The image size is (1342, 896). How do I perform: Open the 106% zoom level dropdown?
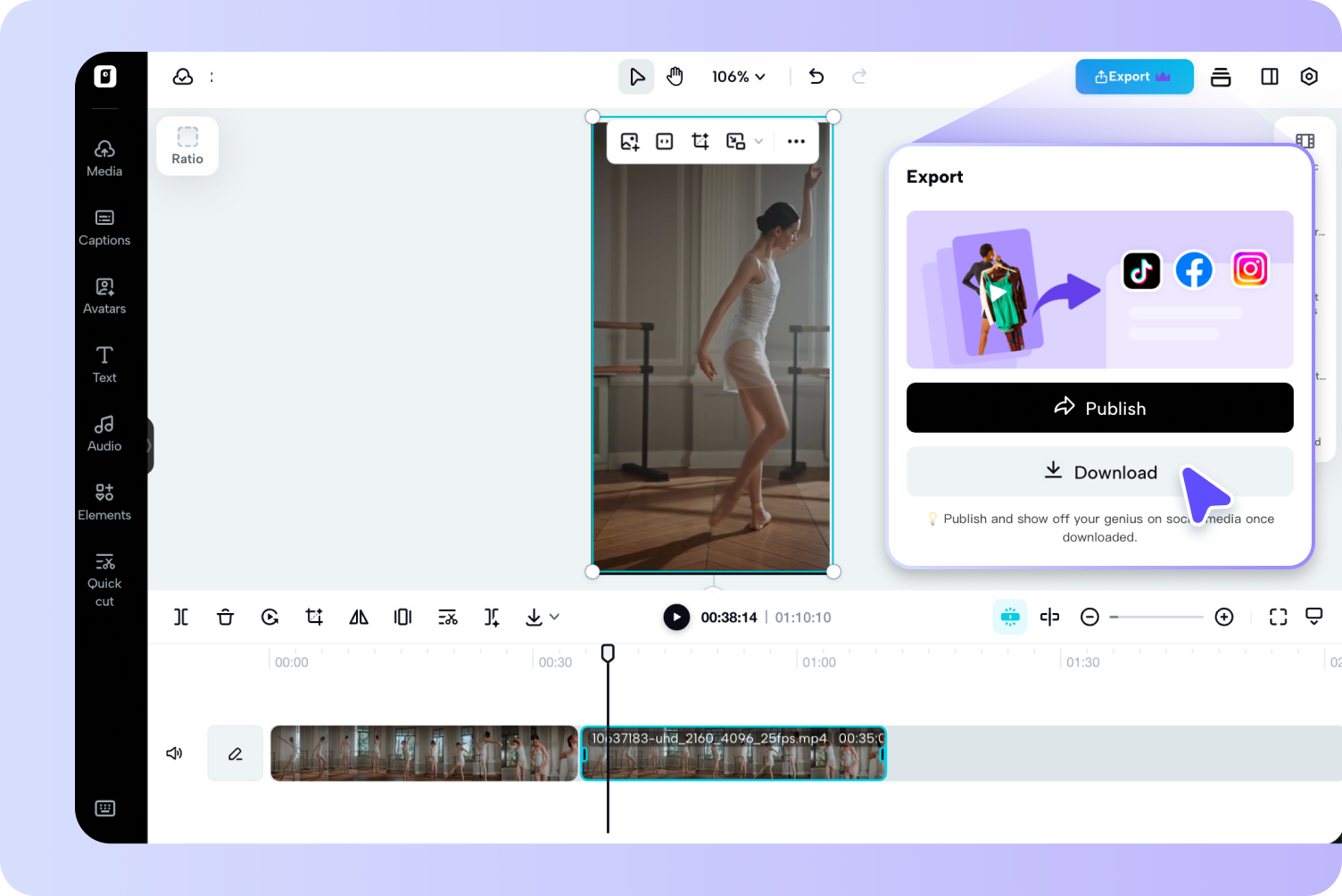[x=739, y=77]
